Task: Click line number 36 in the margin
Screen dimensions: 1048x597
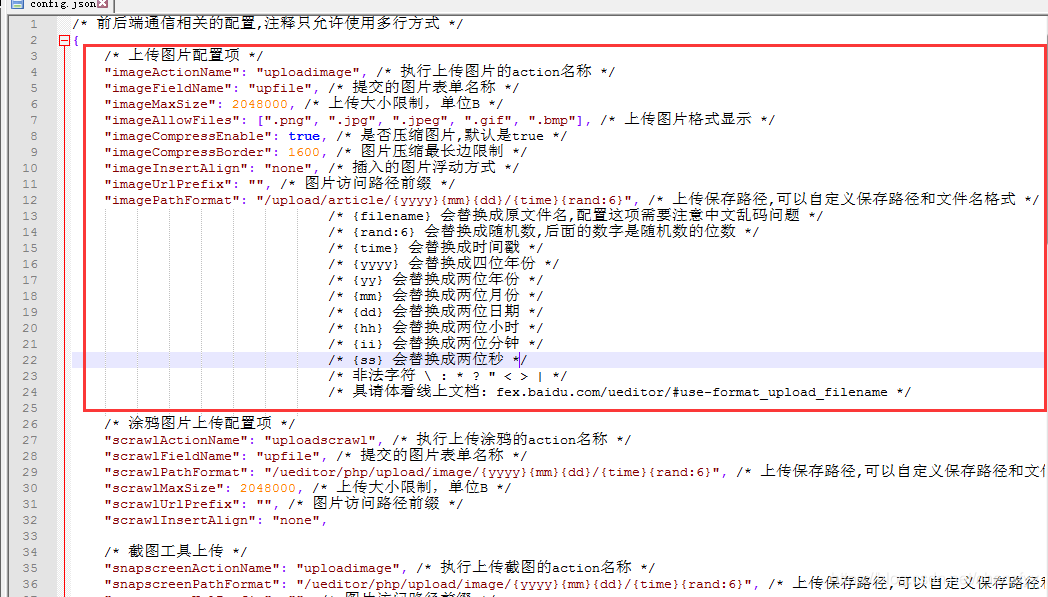Action: tap(30, 584)
